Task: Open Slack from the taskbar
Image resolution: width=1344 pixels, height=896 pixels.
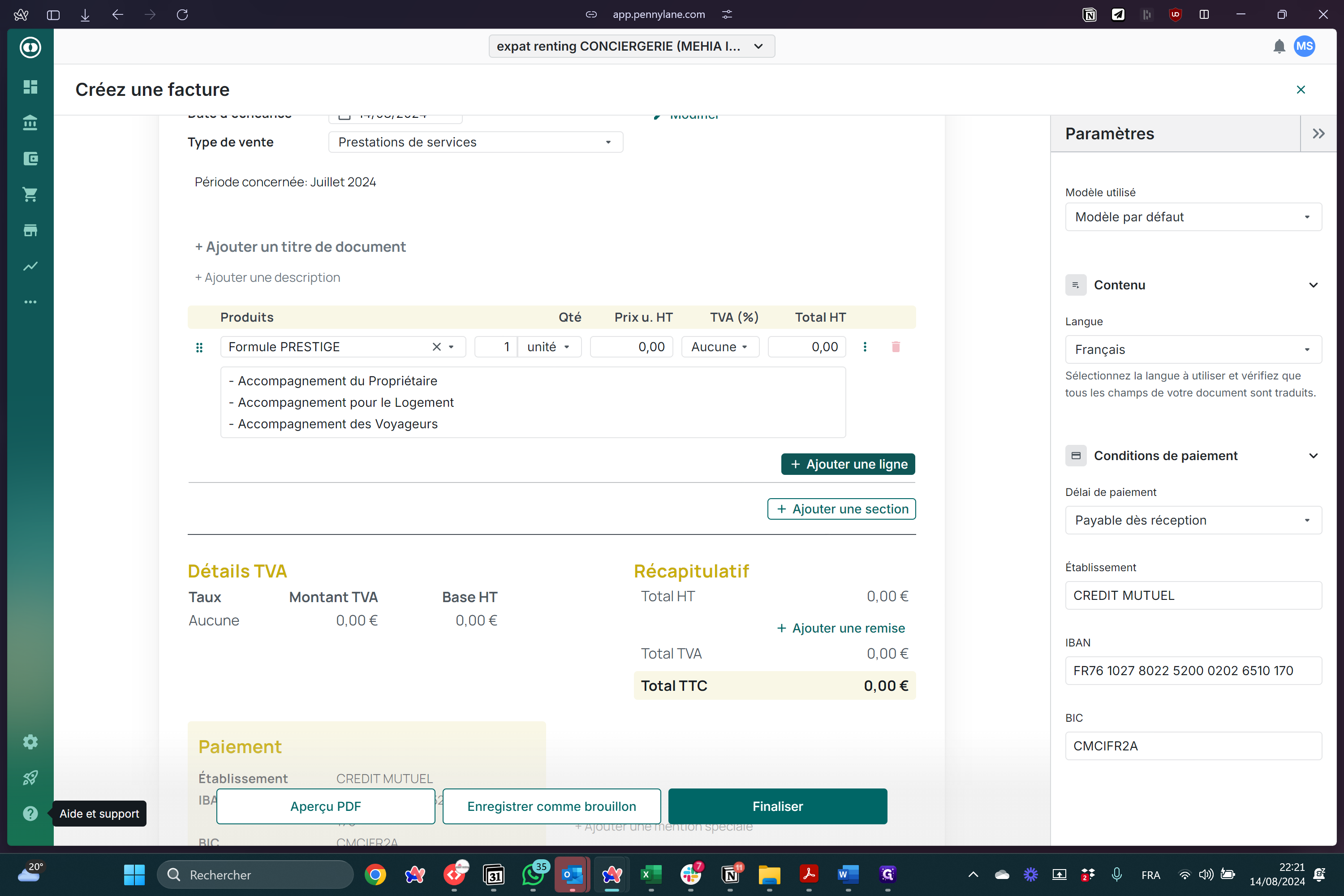Action: click(x=690, y=875)
